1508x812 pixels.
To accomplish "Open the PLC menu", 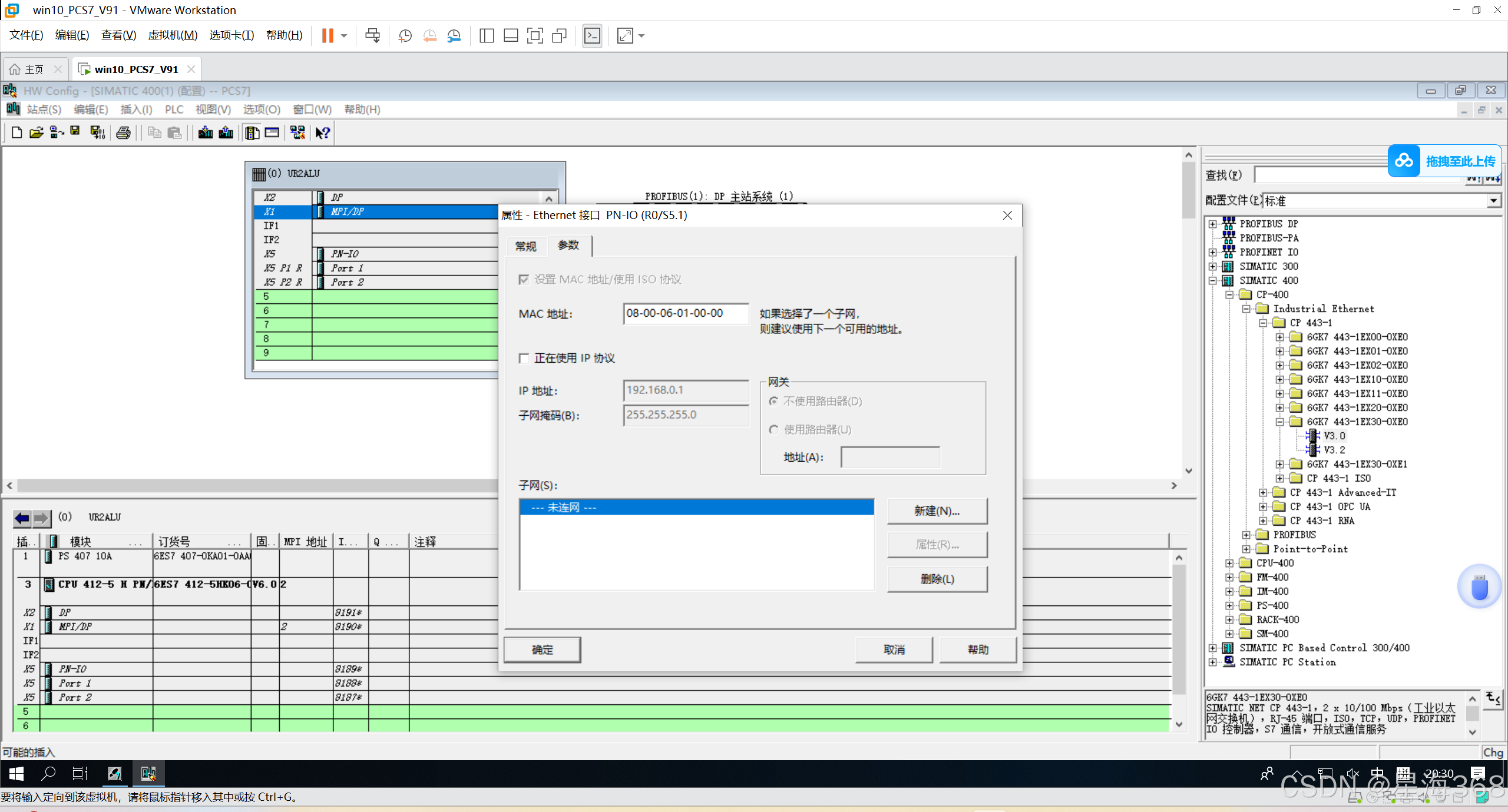I will [174, 110].
